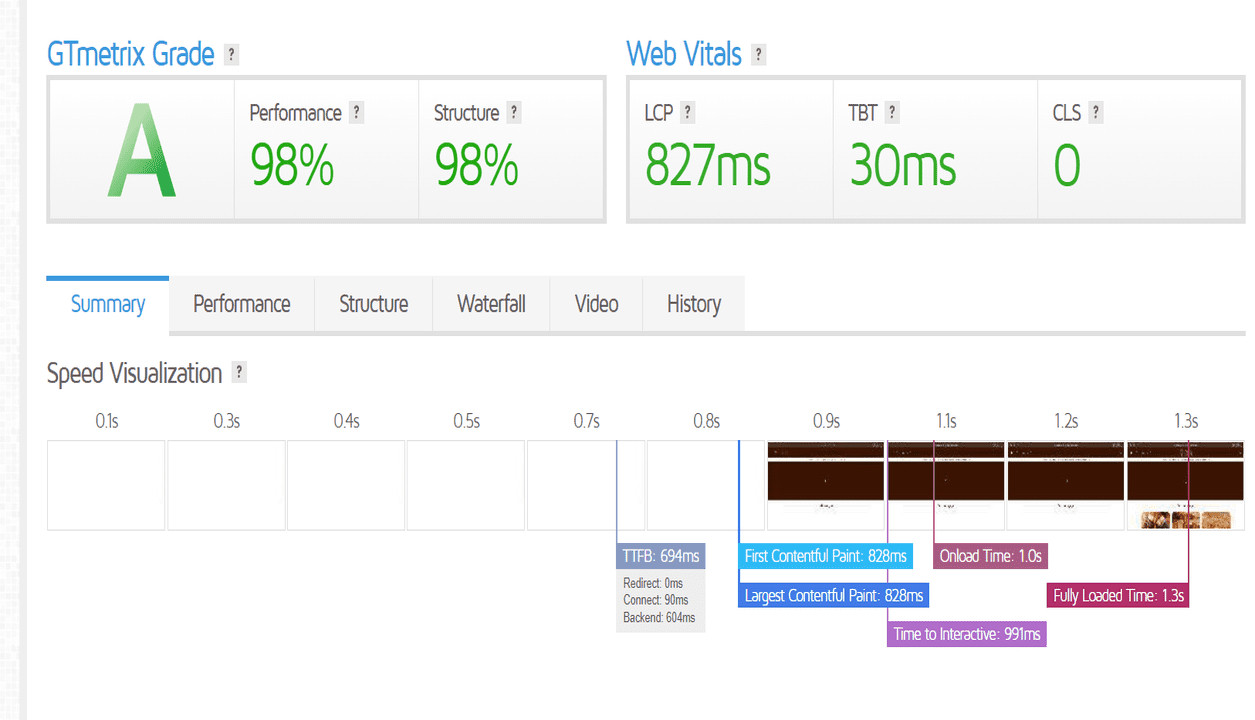This screenshot has width=1255, height=720.
Task: Click Time to Interactive: 991ms label
Action: point(967,634)
